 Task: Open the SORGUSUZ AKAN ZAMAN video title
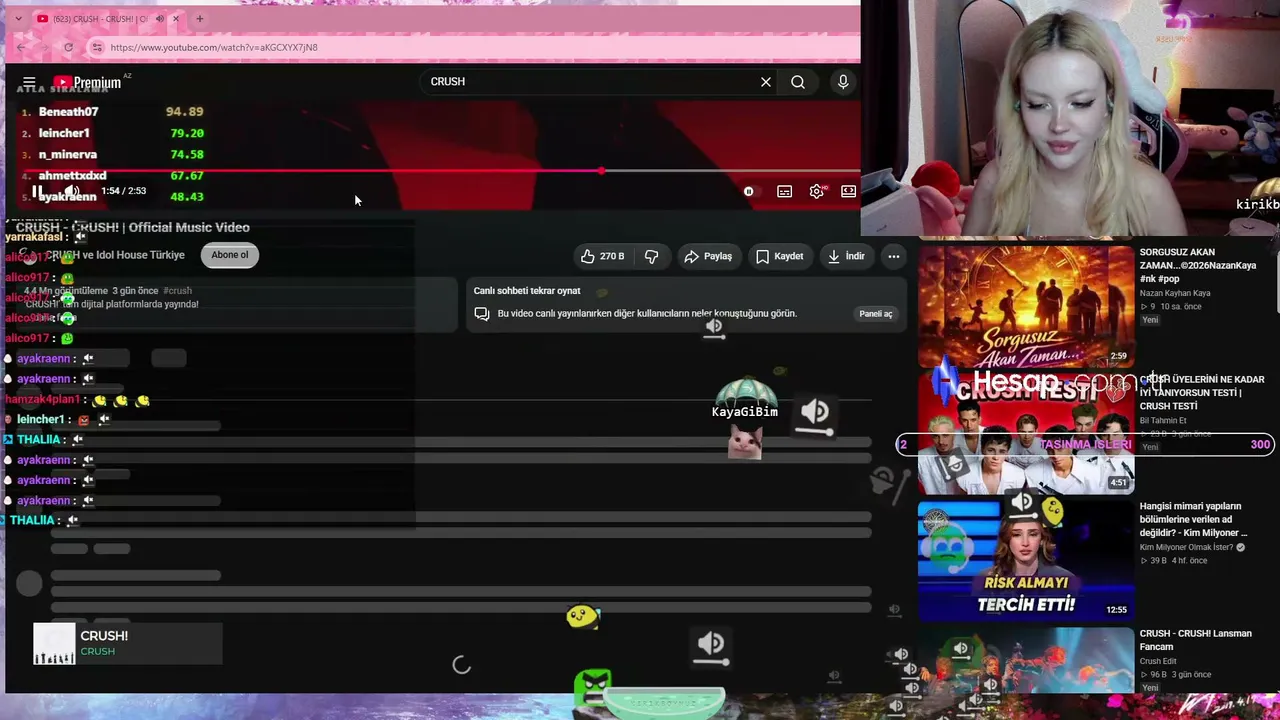tap(1199, 266)
